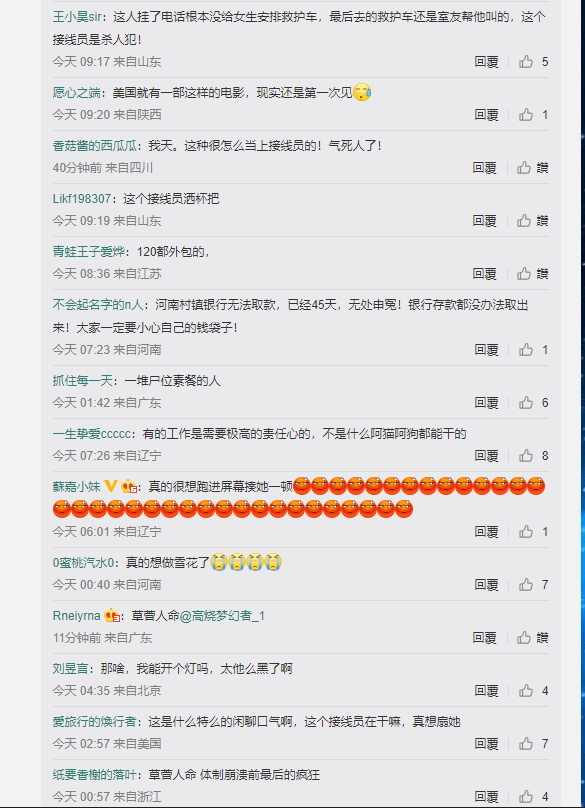The height and width of the screenshot is (808, 585).
Task: Click thumbs-up on 0蜜桃汽水0's comment
Action: coord(526,584)
